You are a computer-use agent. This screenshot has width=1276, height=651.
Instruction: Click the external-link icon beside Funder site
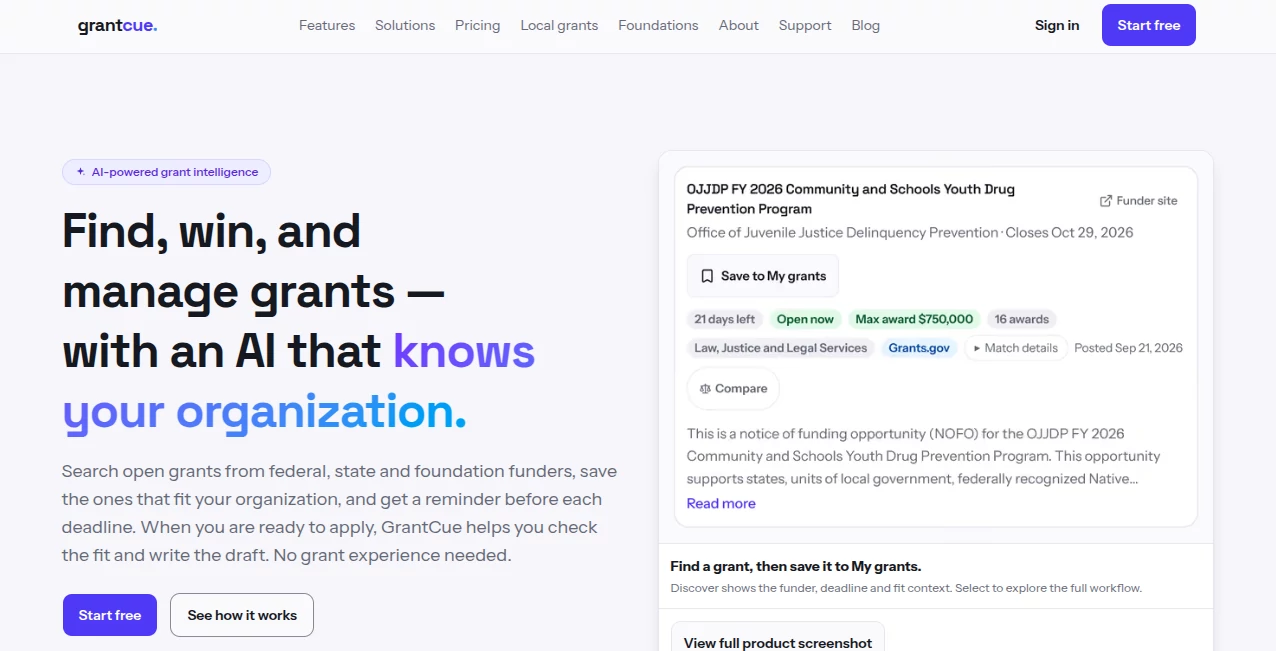pos(1106,201)
